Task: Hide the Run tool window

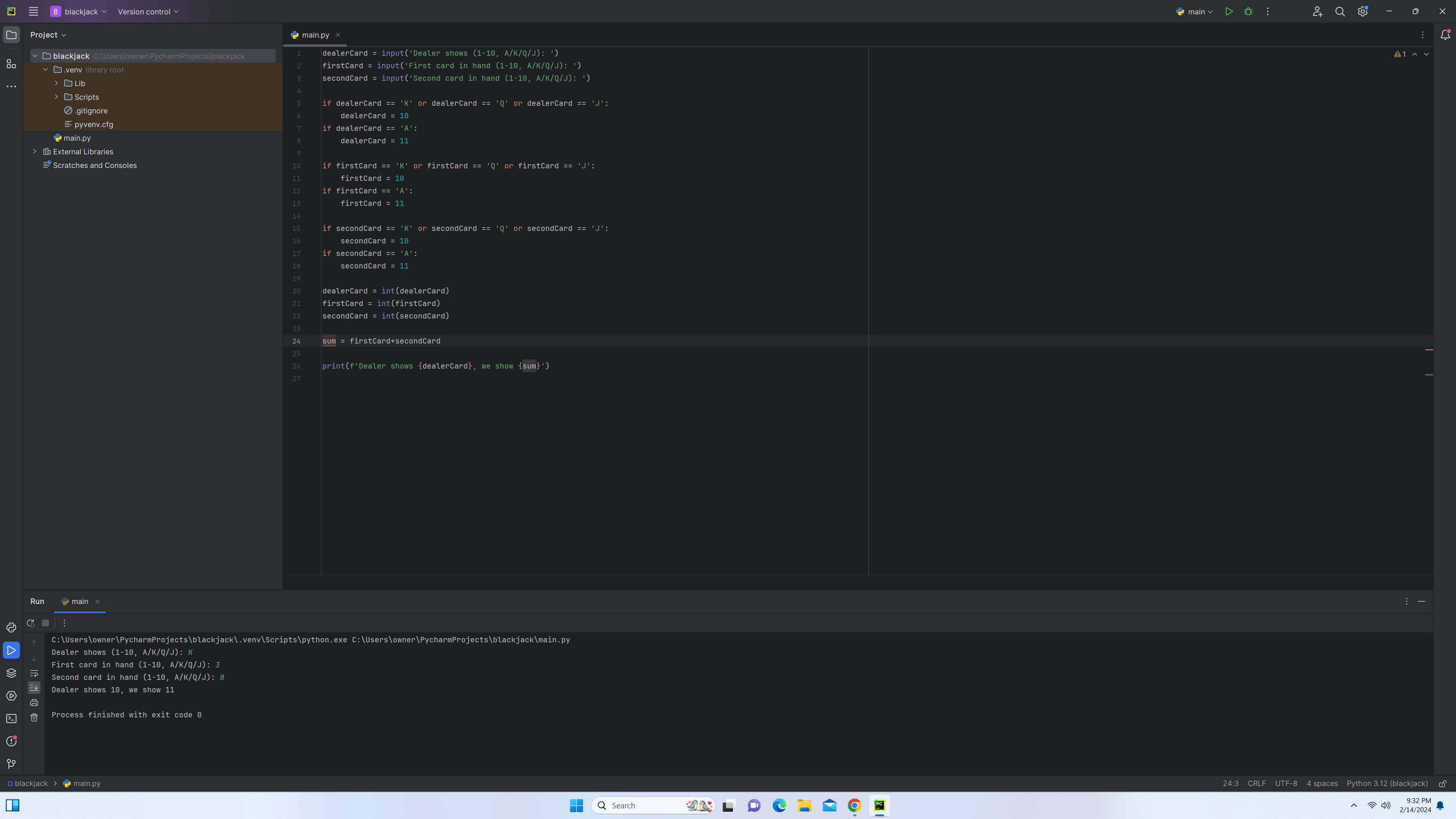Action: [1421, 601]
